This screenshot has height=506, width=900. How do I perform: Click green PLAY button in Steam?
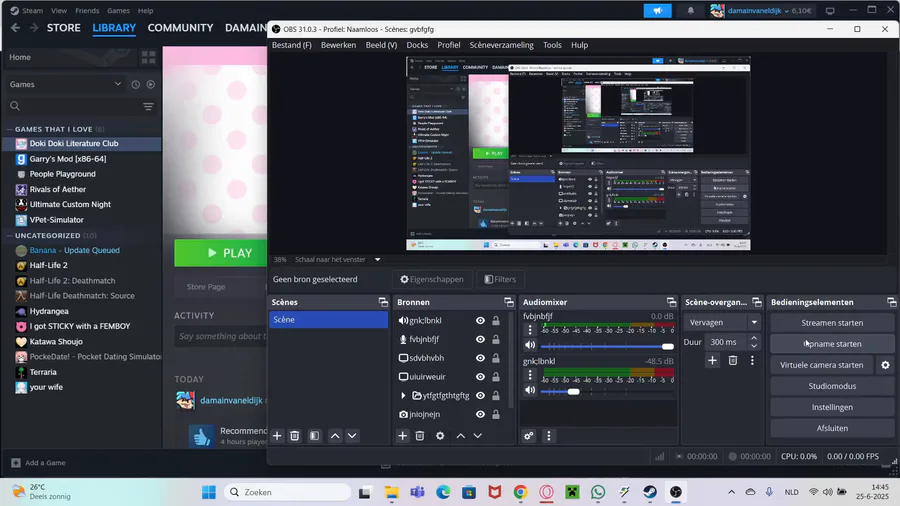(221, 253)
